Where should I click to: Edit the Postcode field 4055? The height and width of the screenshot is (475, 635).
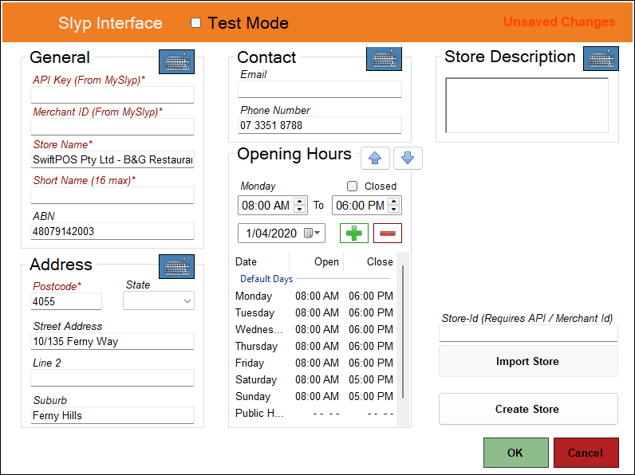pyautogui.click(x=66, y=301)
